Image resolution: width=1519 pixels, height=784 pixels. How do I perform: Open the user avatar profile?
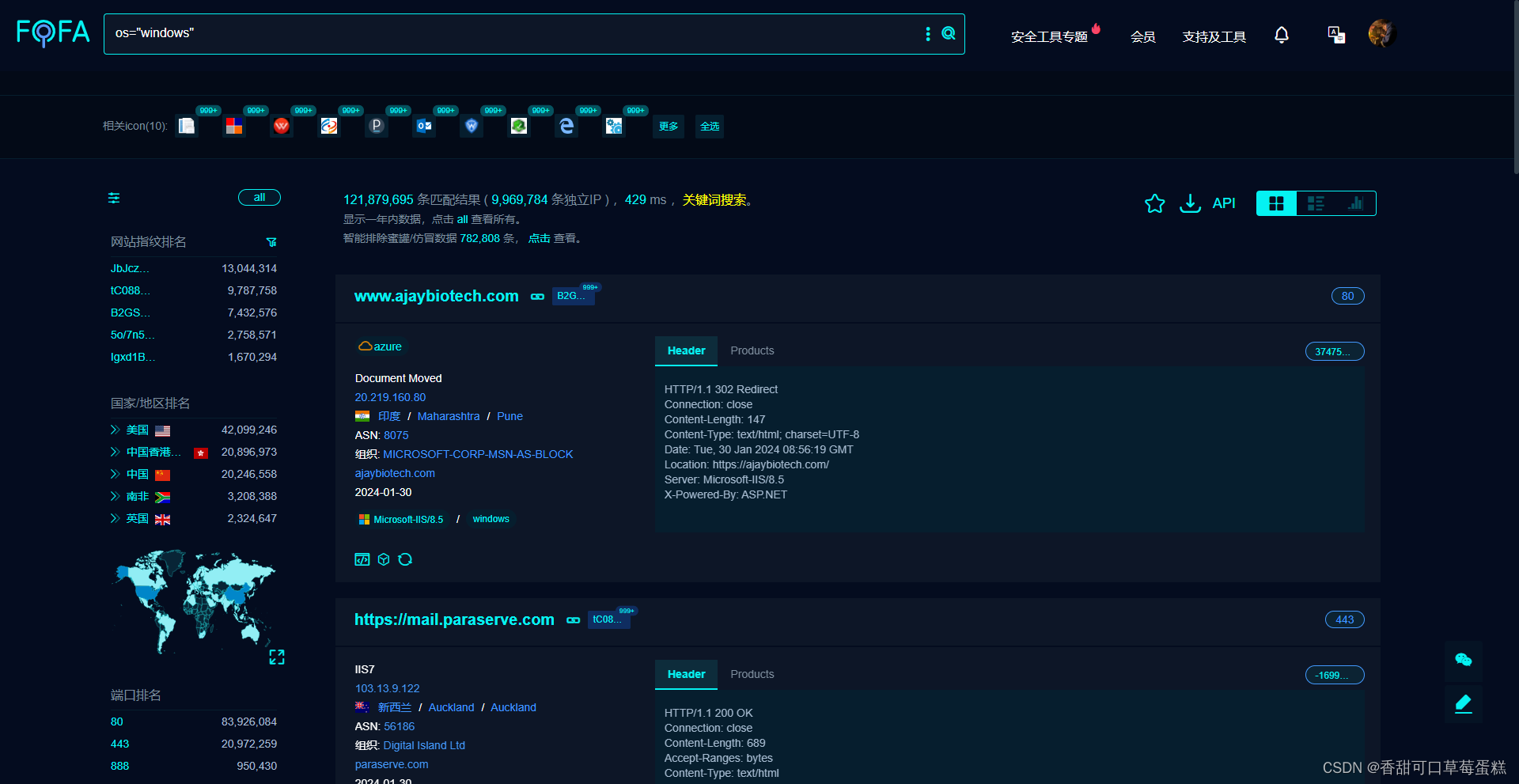[1382, 33]
